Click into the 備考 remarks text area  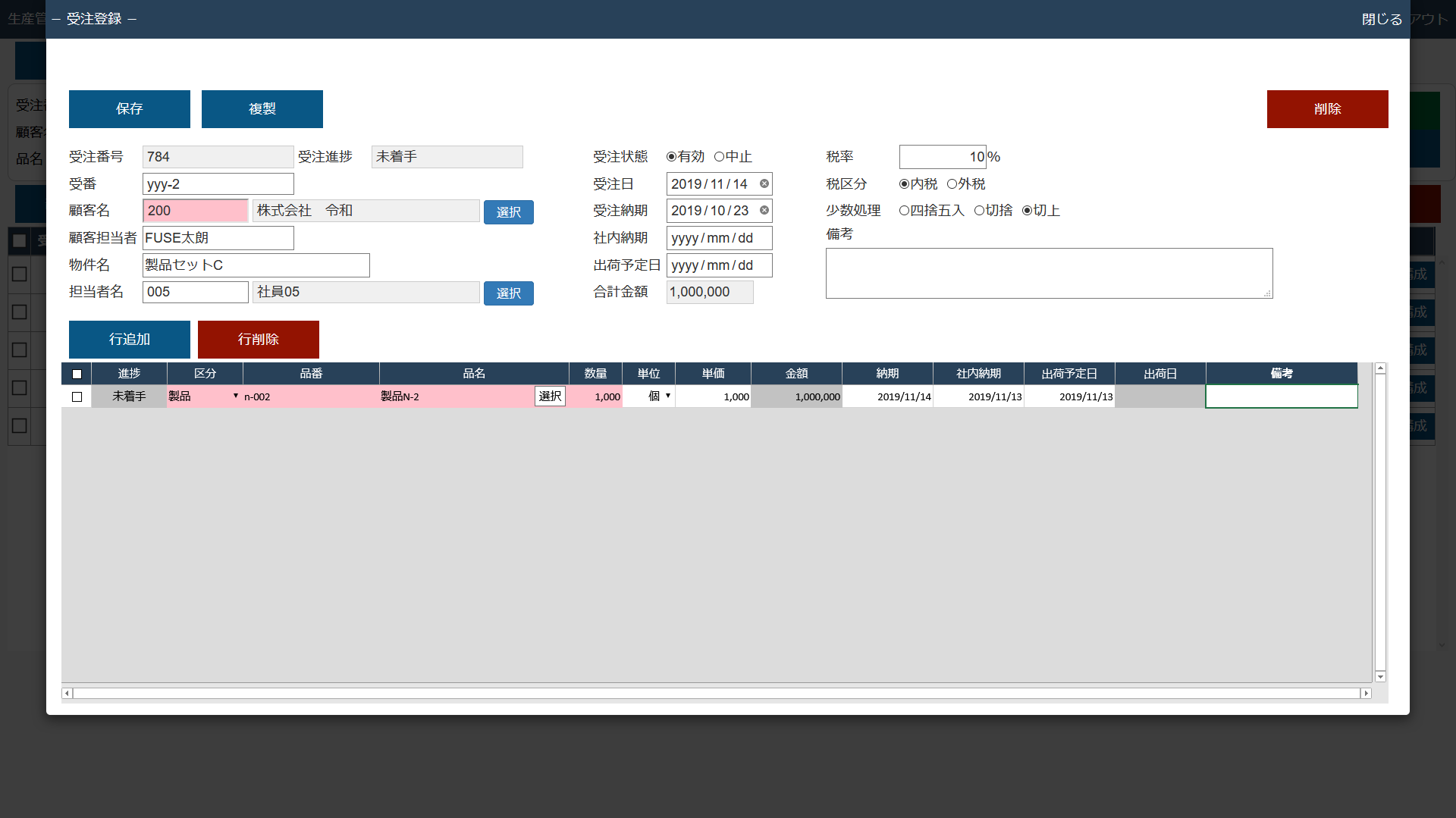[x=1048, y=273]
